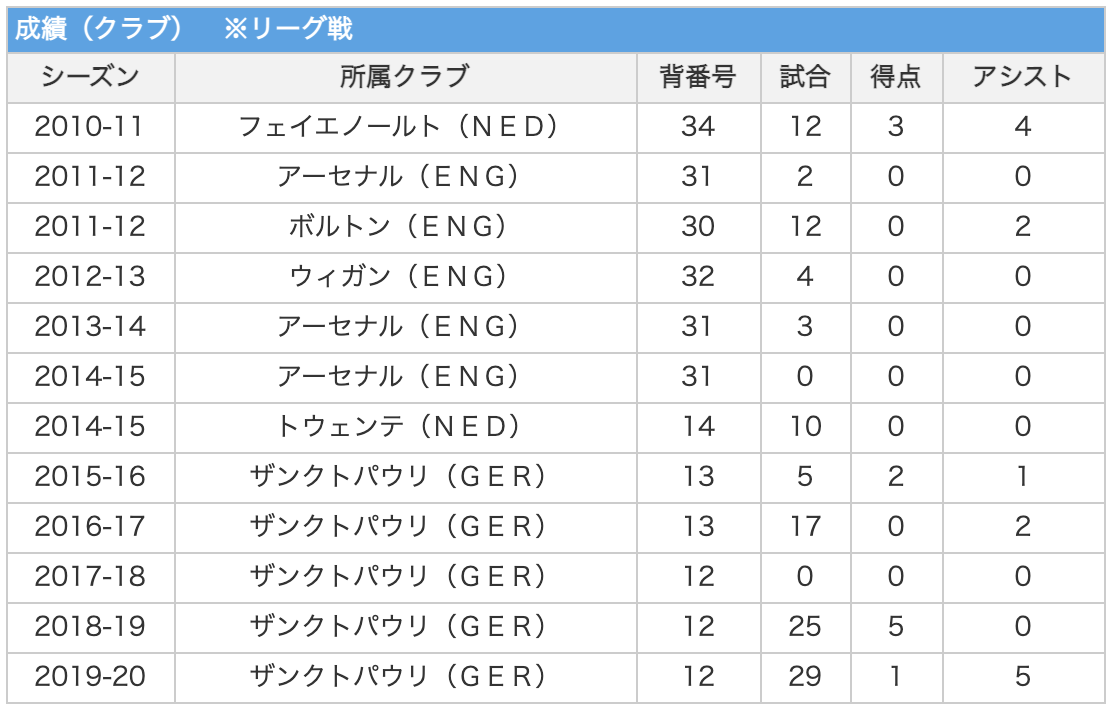Click the 2019-20 season cell
The width and height of the screenshot is (1116, 712).
(90, 677)
